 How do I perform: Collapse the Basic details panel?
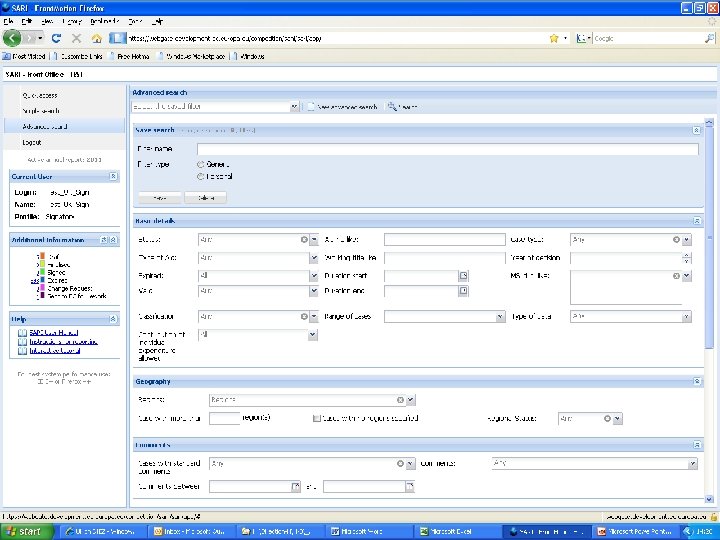[697, 221]
